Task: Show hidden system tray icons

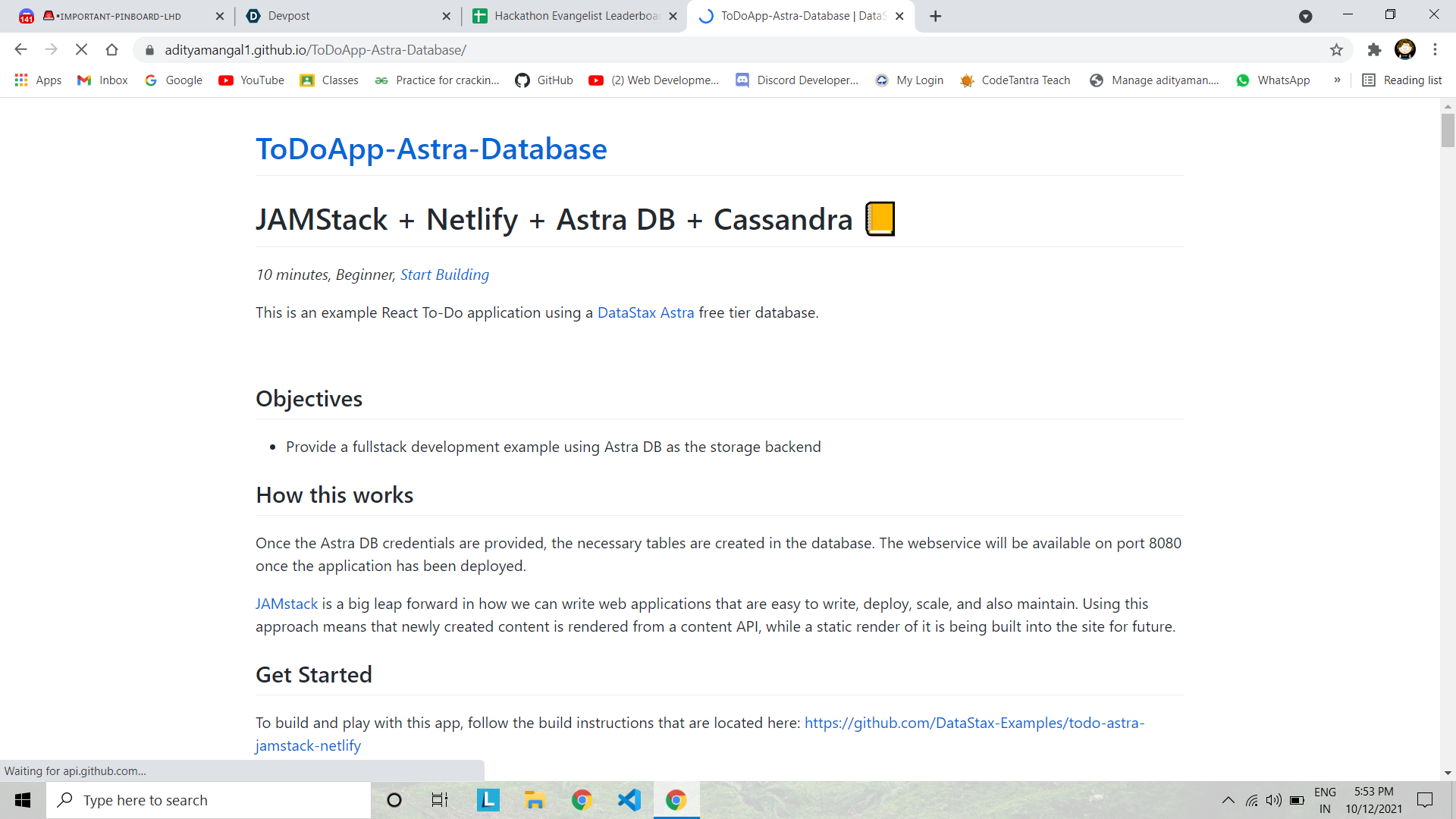Action: tap(1228, 800)
